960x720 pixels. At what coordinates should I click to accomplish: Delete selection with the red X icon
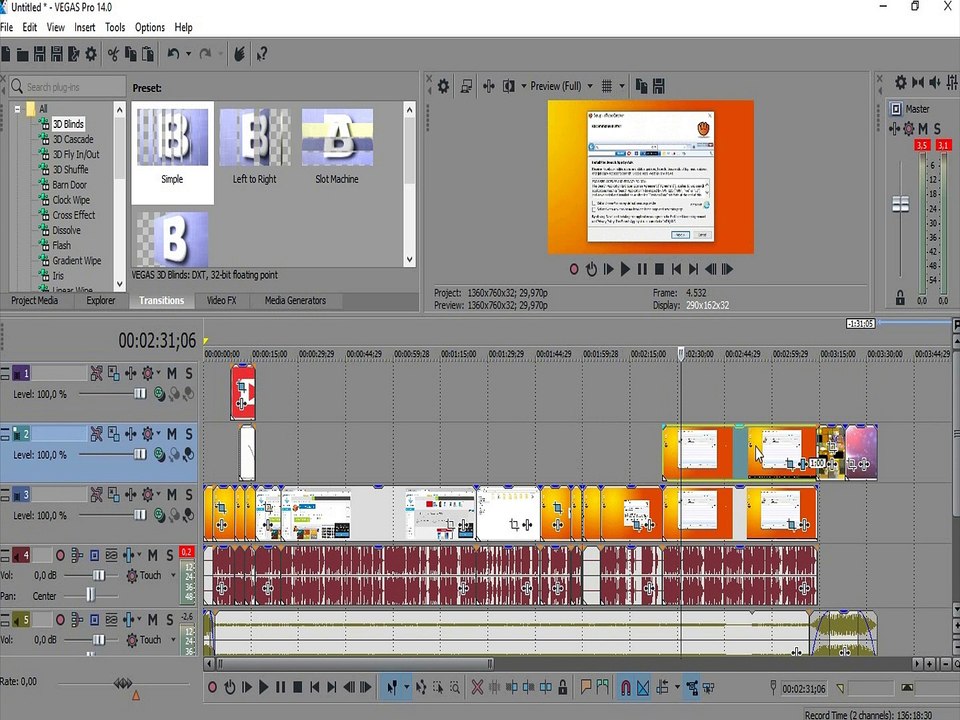point(477,688)
